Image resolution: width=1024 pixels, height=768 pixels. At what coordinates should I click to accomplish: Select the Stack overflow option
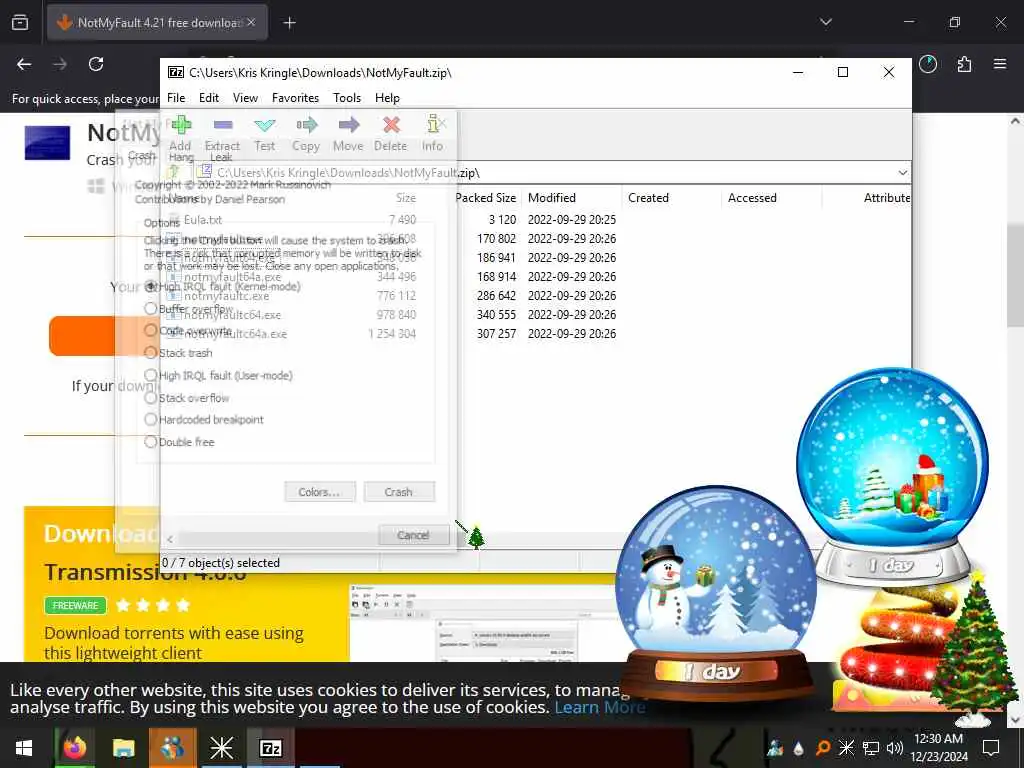click(187, 398)
